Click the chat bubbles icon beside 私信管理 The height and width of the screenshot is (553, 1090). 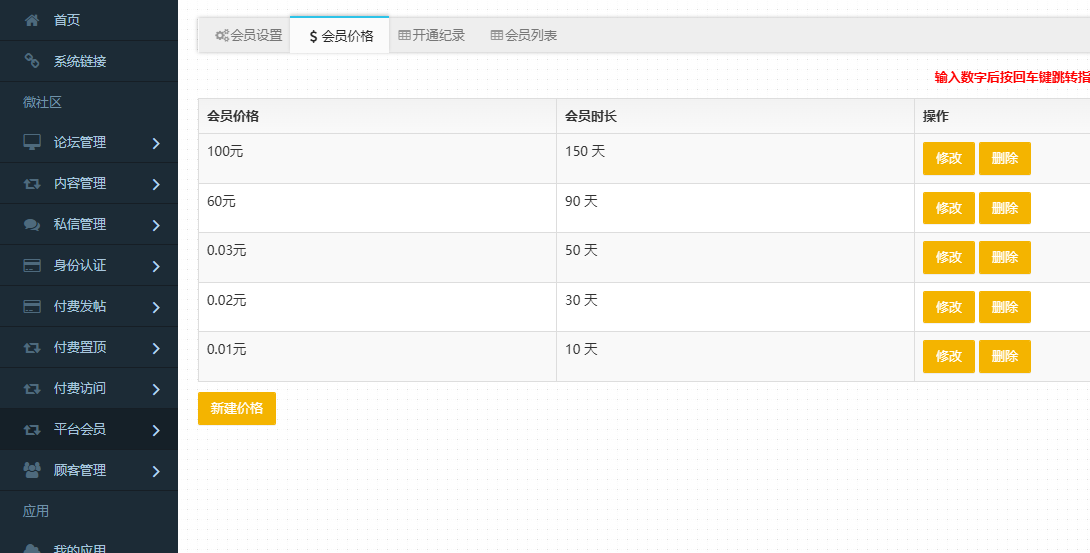click(32, 225)
